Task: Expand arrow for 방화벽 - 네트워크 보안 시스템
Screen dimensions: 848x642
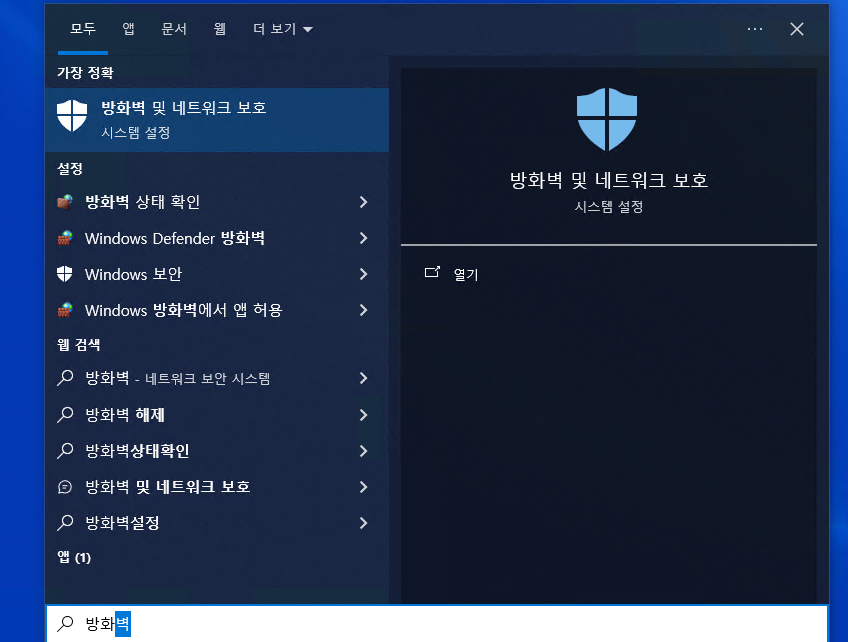Action: pyautogui.click(x=363, y=378)
